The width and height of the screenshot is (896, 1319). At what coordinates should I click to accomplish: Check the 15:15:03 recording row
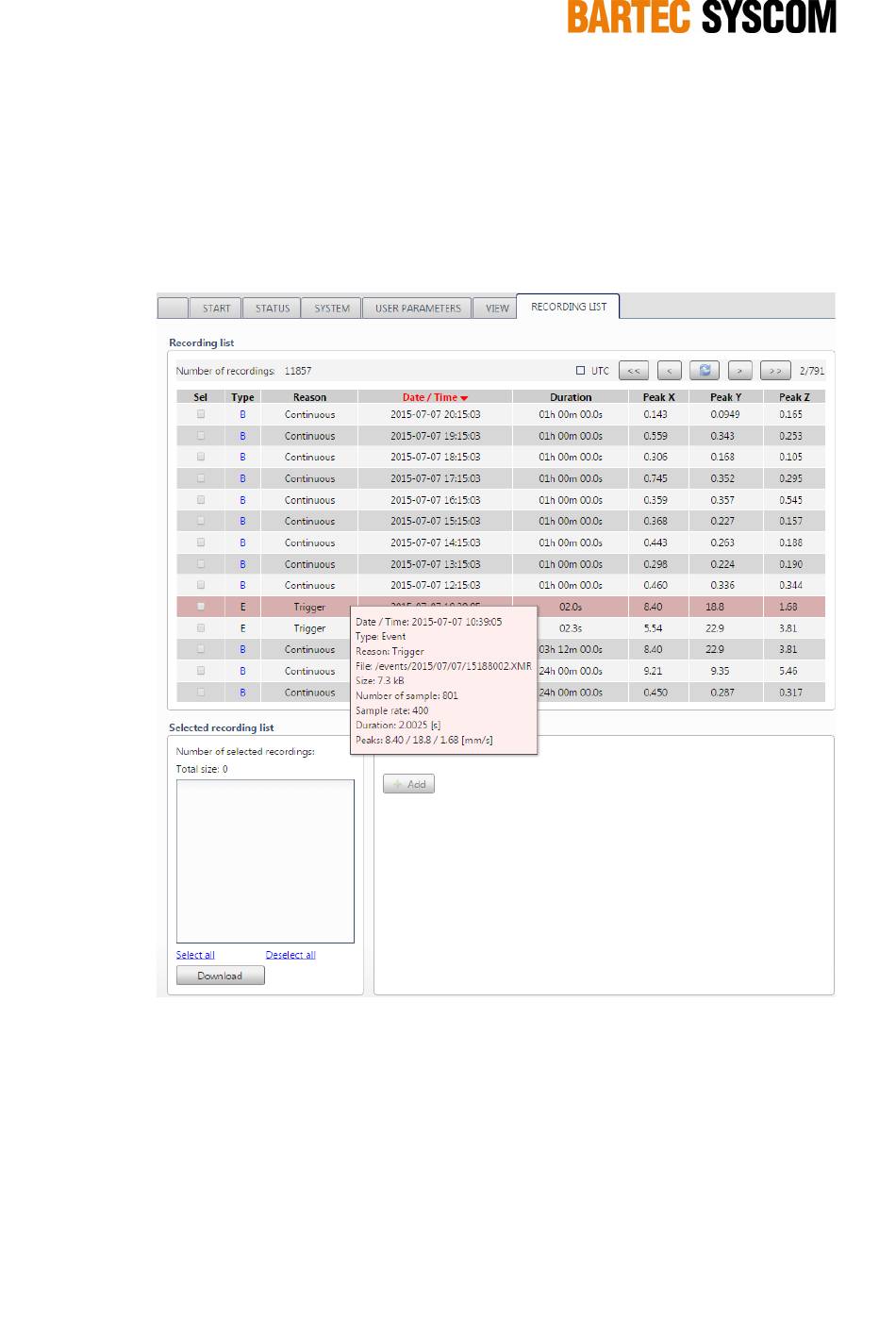(201, 521)
